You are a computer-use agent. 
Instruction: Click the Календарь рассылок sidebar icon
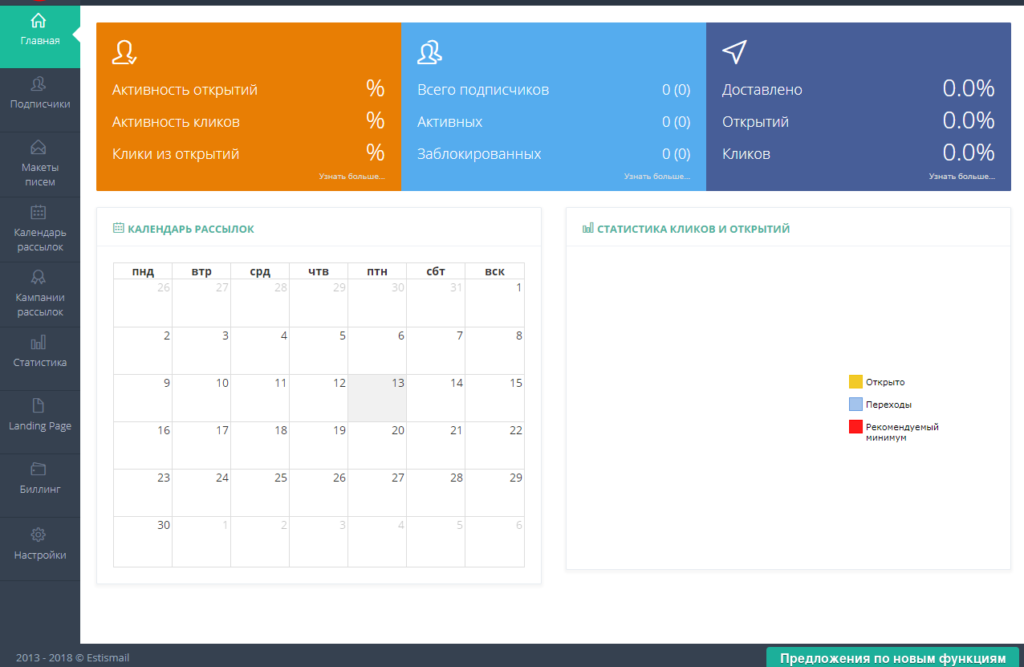[x=39, y=212]
